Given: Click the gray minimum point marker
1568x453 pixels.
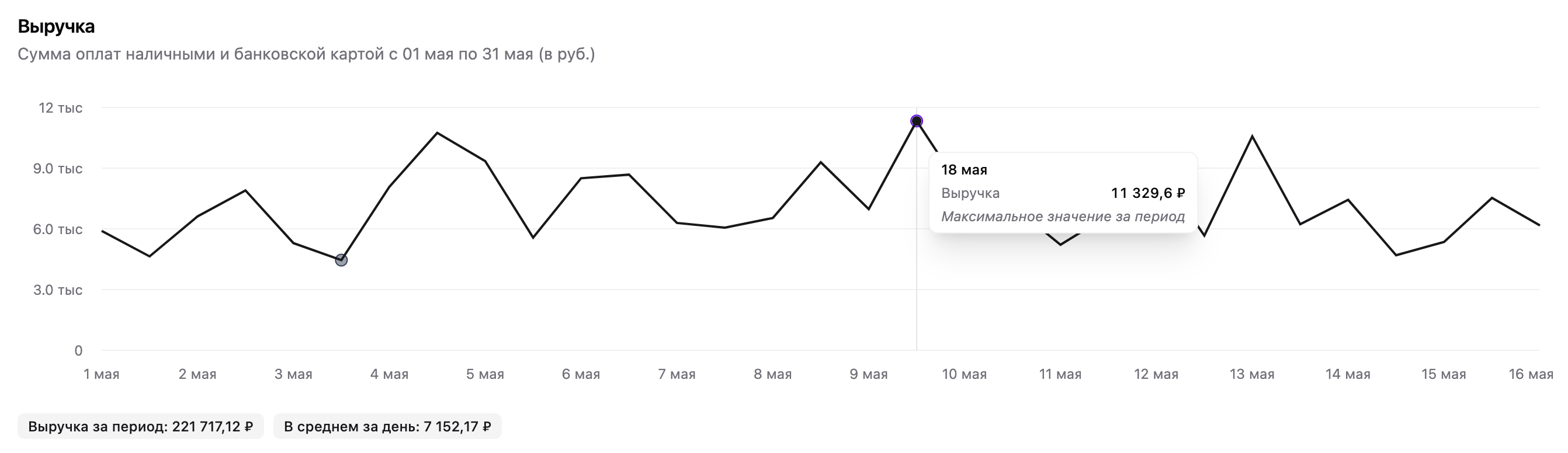Looking at the screenshot, I should point(342,260).
